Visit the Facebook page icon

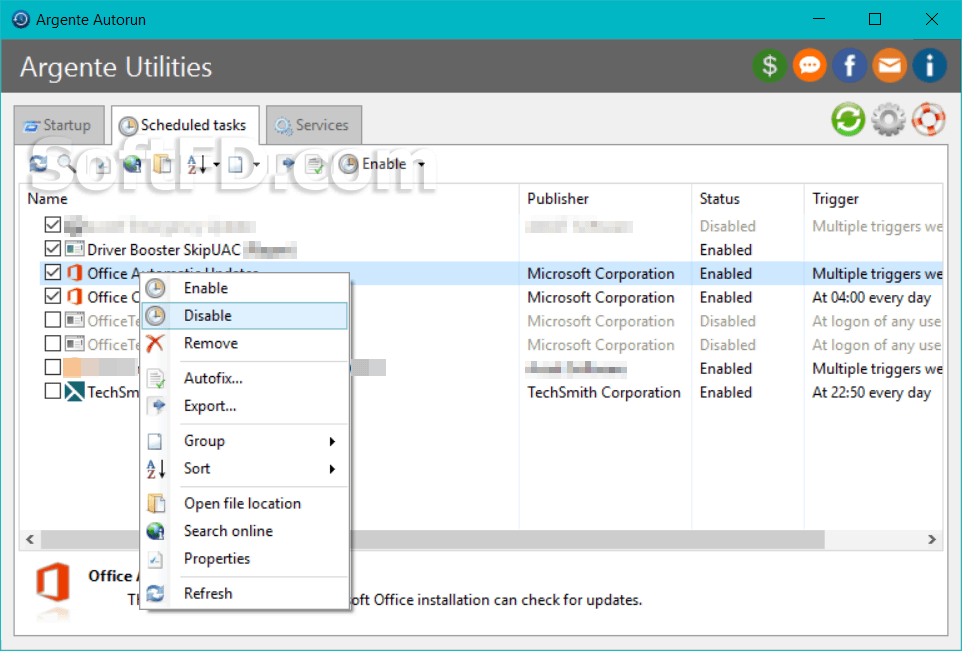850,65
